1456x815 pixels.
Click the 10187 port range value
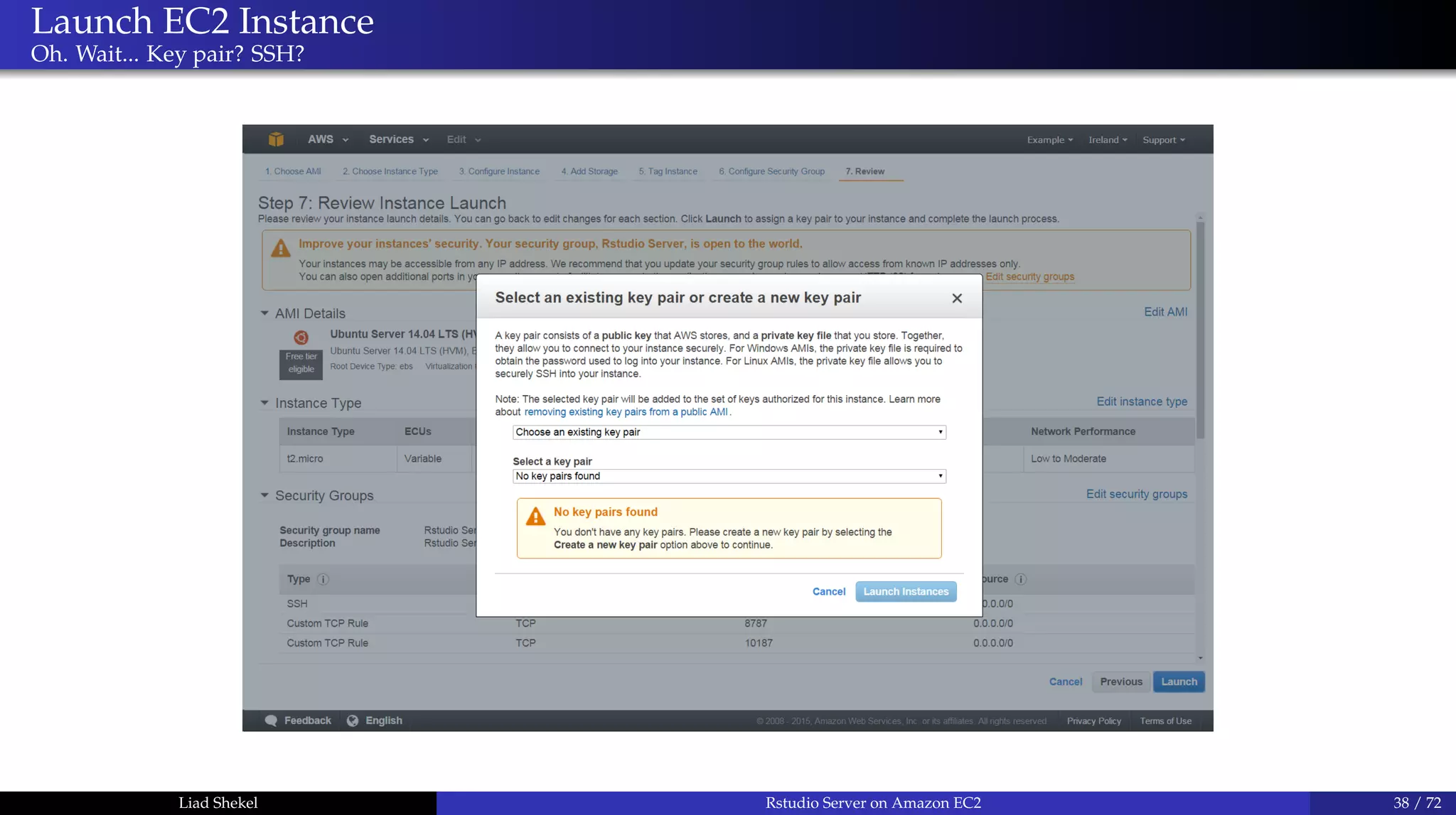pos(759,643)
